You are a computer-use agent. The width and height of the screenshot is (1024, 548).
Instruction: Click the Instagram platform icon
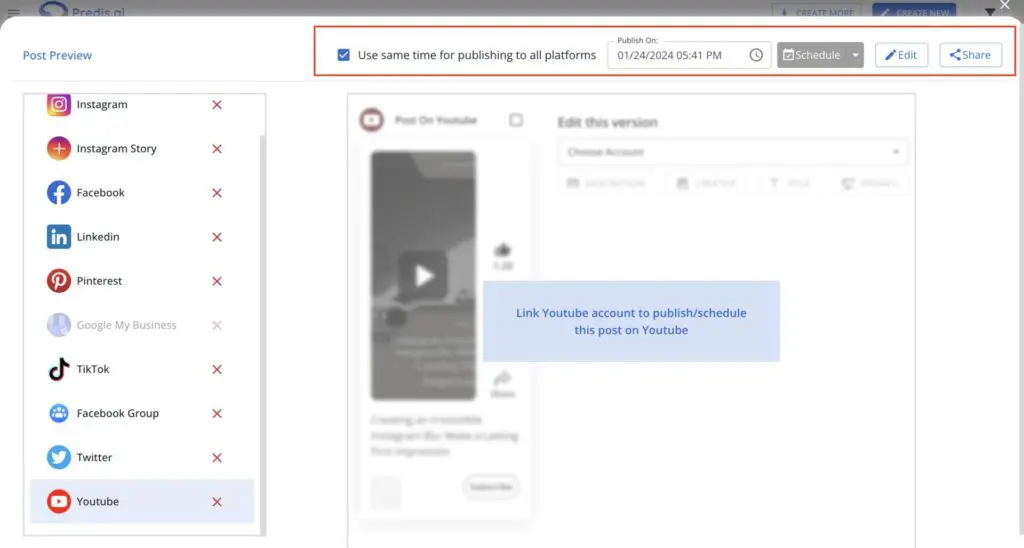[x=59, y=105]
